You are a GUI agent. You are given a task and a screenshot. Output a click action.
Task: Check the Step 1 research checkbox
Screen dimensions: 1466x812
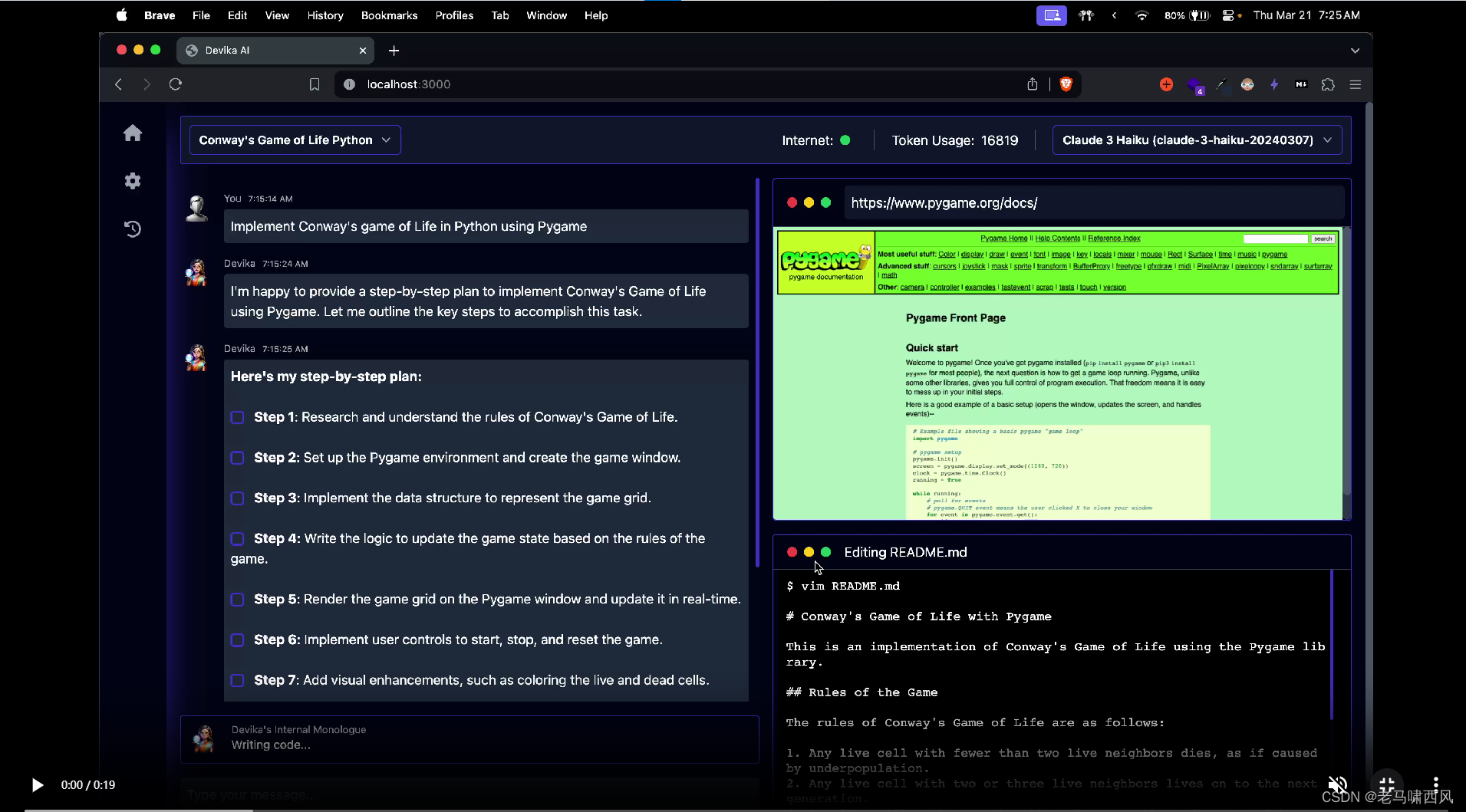coord(238,417)
